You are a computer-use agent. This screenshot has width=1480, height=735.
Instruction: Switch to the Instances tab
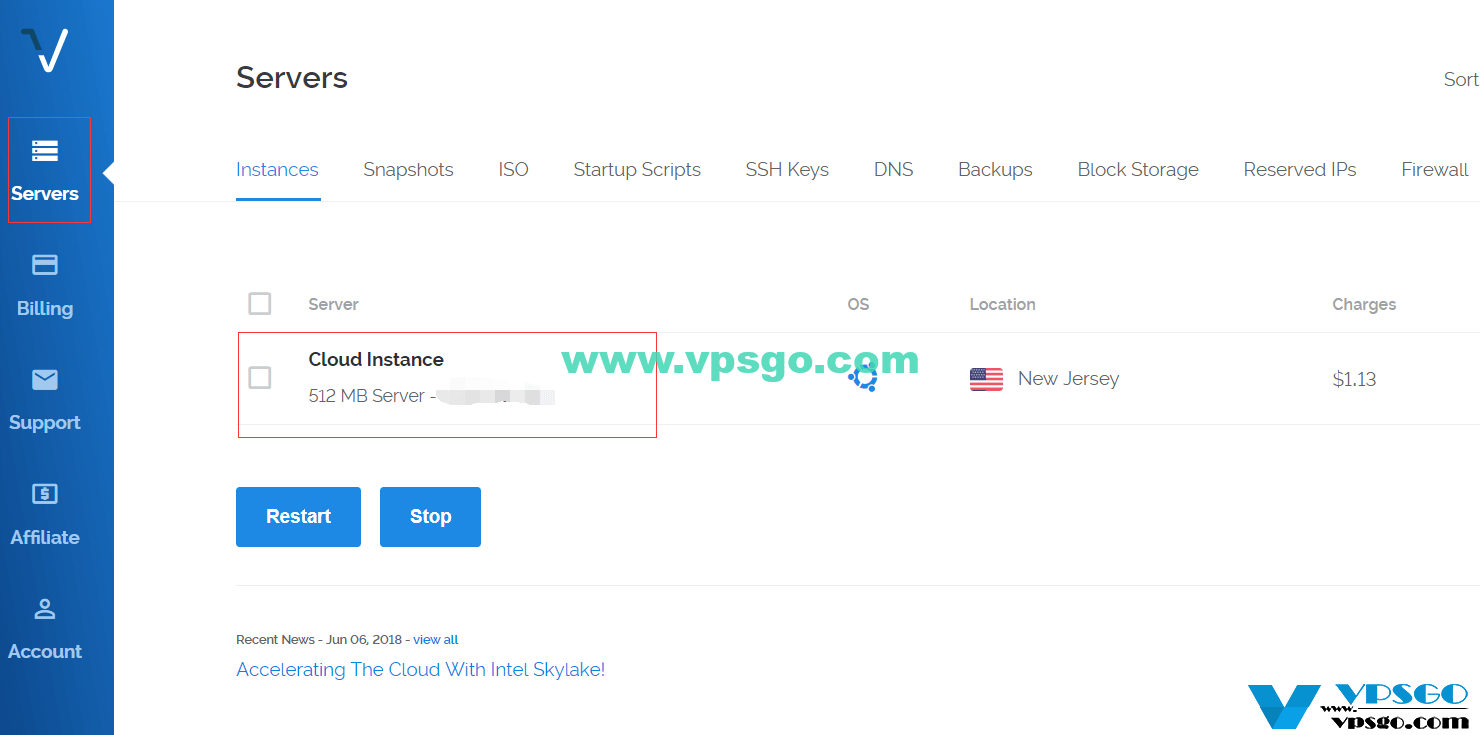[277, 170]
